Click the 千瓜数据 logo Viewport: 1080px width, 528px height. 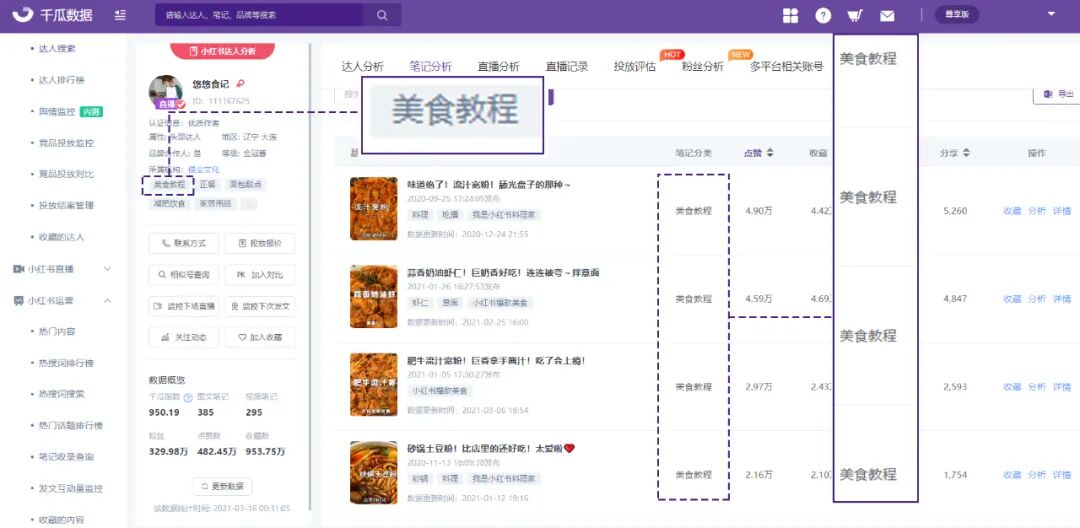point(52,14)
